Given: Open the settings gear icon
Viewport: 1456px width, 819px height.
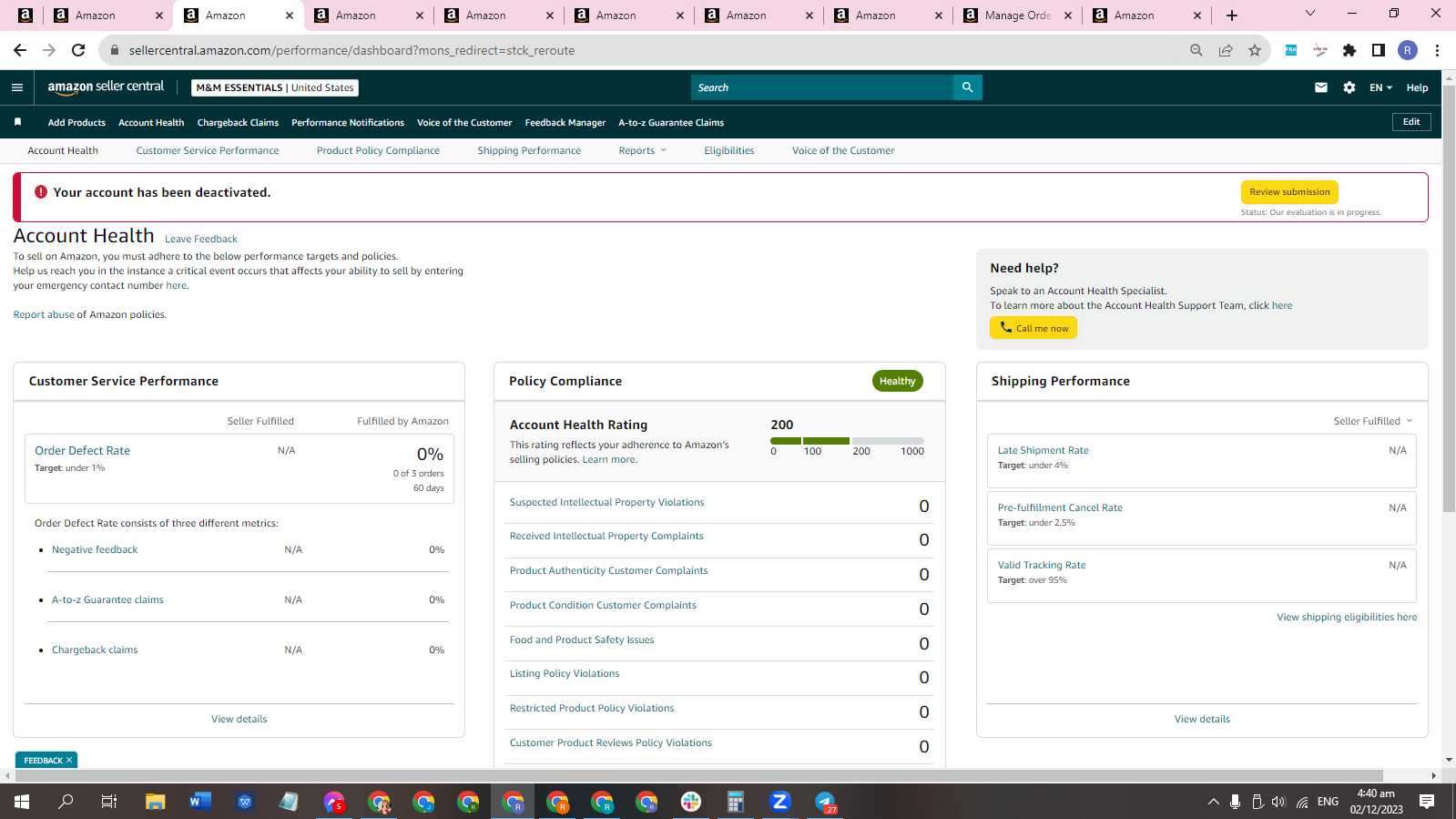Looking at the screenshot, I should pos(1349,87).
